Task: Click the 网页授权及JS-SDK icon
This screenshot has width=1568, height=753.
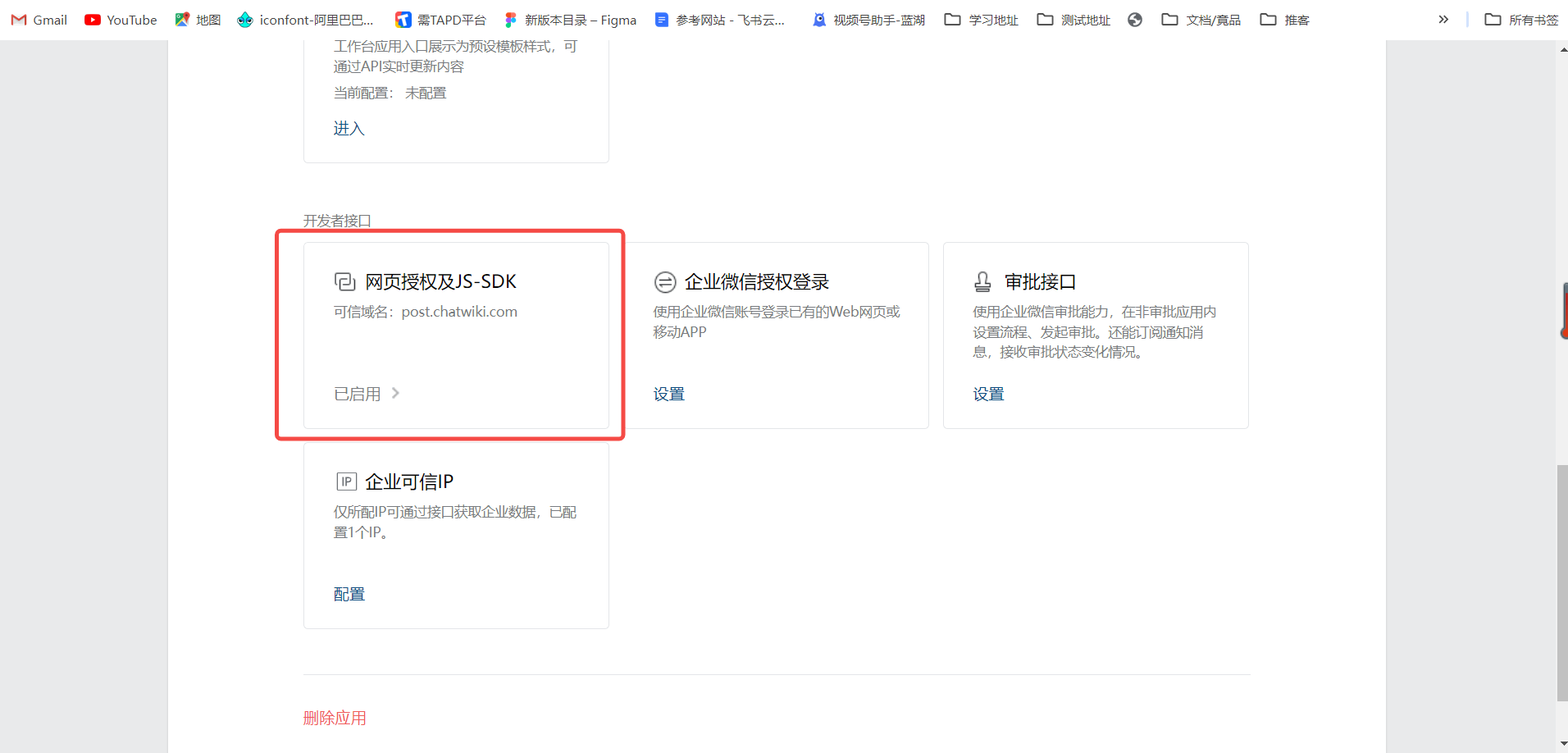Action: (344, 282)
